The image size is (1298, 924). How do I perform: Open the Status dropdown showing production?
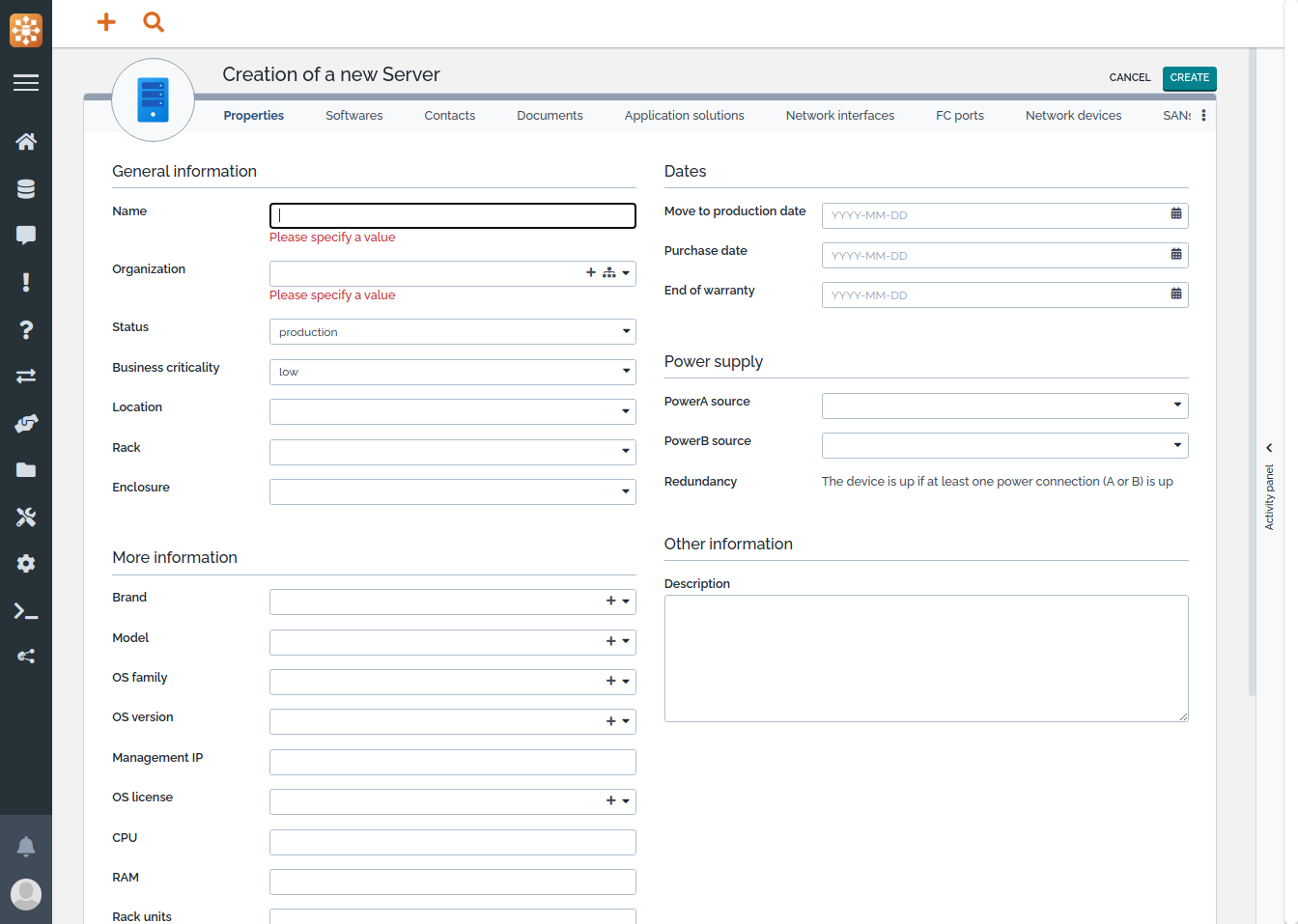click(452, 332)
